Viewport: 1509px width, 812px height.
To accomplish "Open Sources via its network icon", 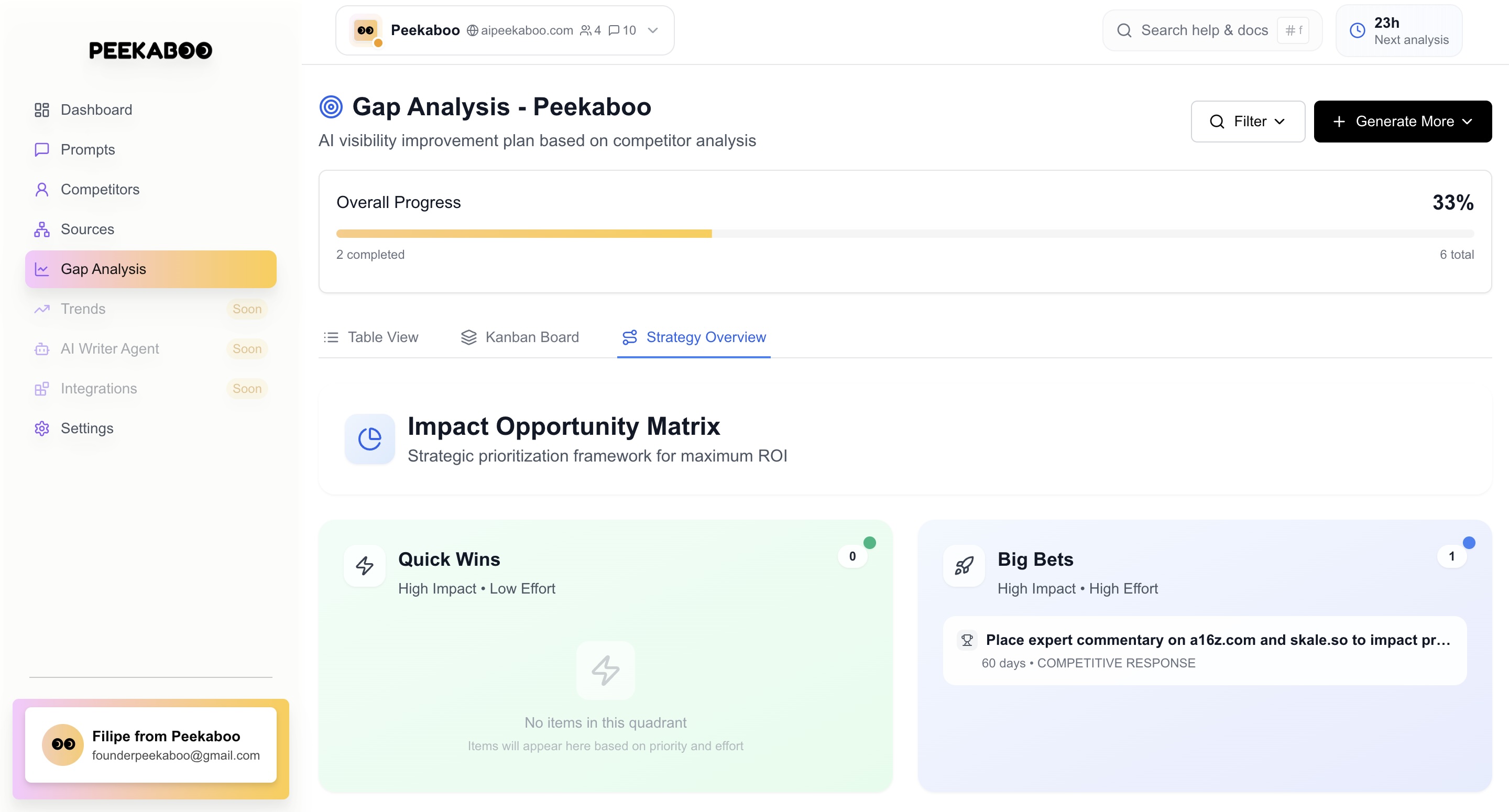I will (41, 229).
